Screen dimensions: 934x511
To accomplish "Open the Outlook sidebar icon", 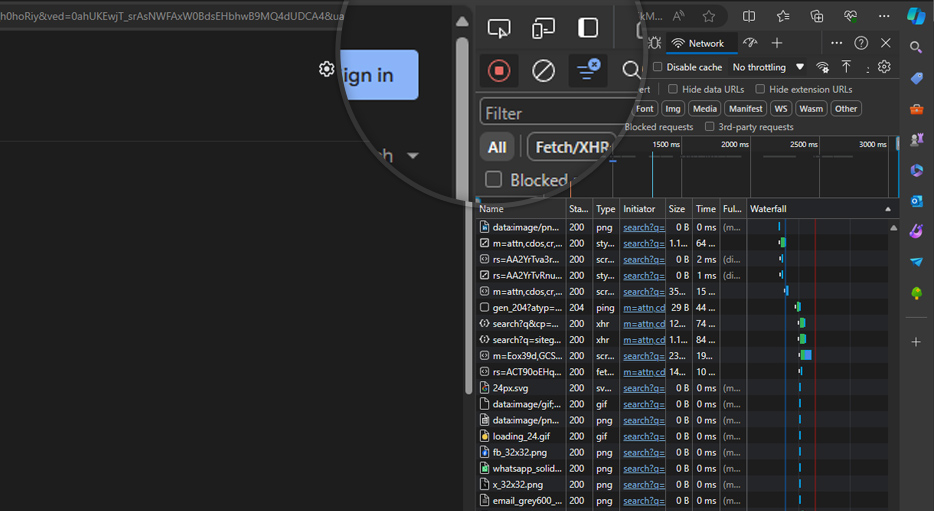I will 916,201.
